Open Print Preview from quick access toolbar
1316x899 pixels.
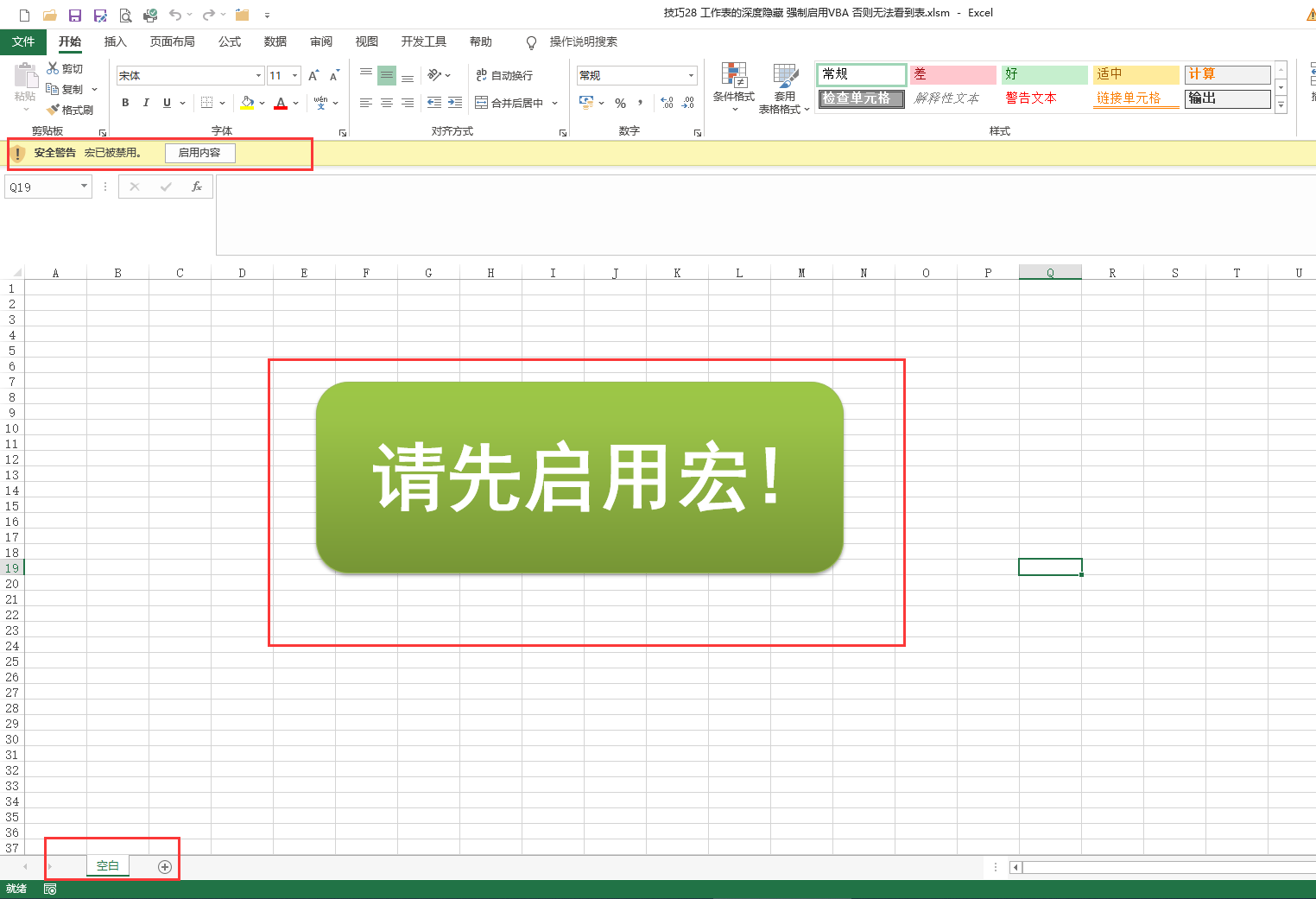125,15
